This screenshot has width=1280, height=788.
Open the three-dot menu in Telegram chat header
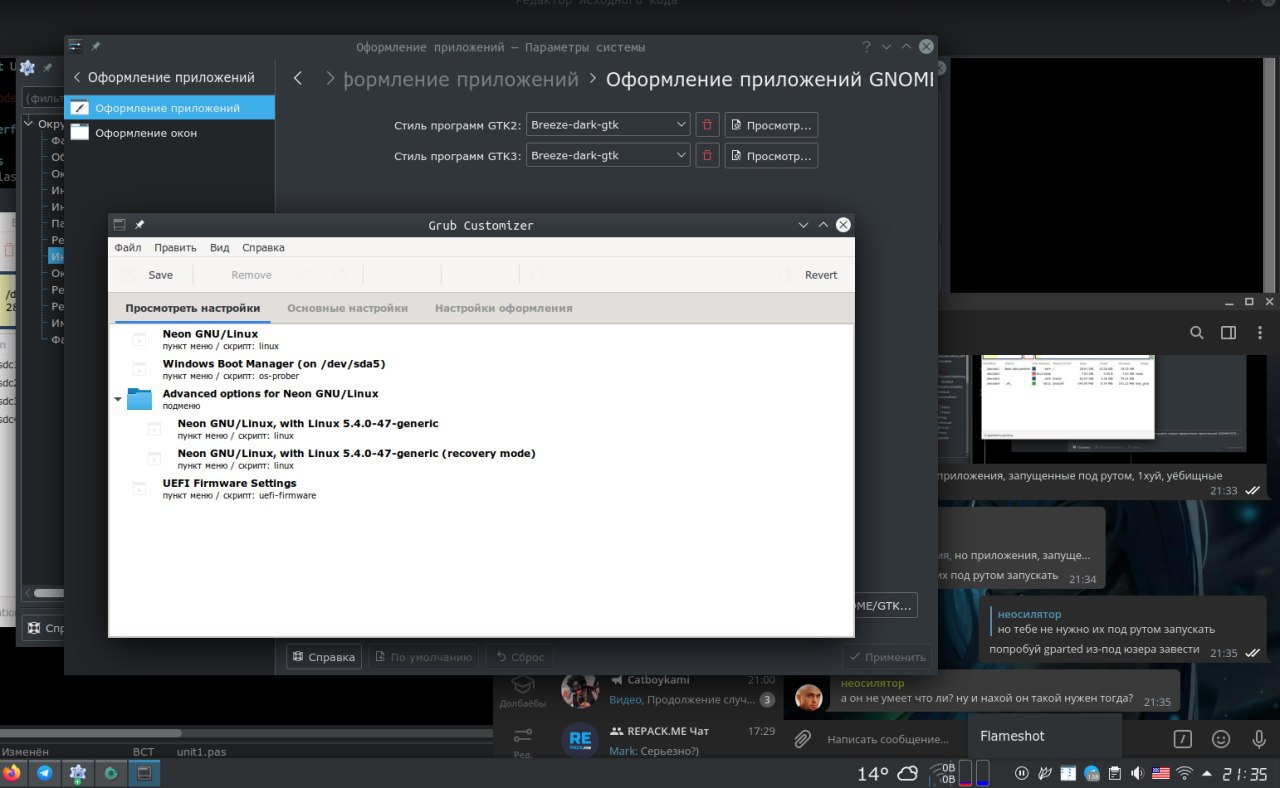(x=1258, y=333)
